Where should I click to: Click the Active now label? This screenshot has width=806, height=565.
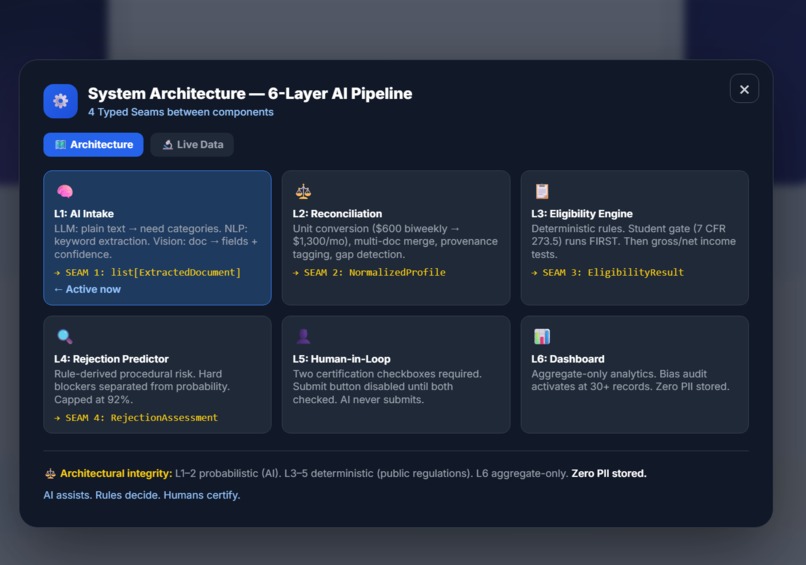click(87, 289)
